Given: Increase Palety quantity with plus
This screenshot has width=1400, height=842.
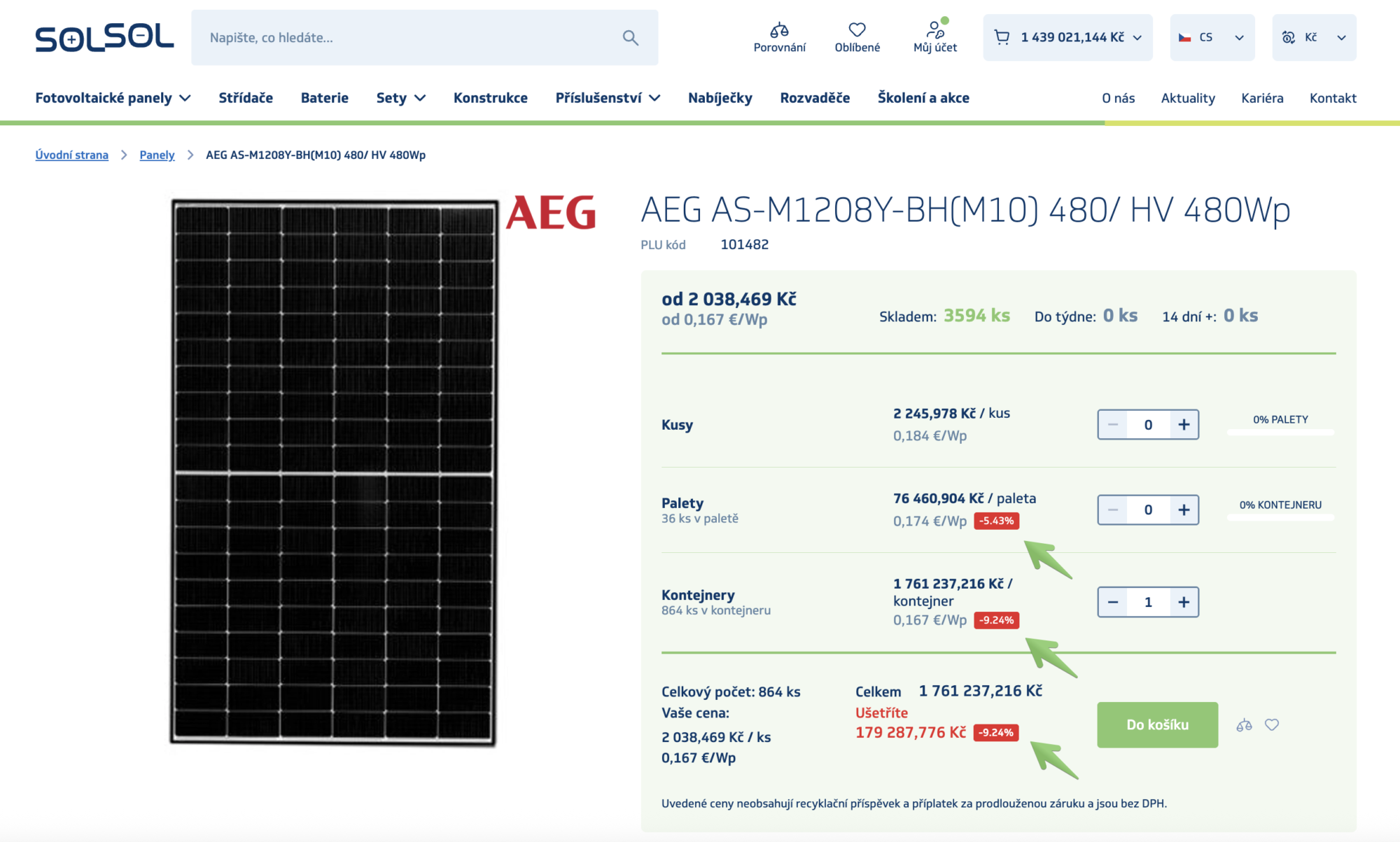Looking at the screenshot, I should [x=1184, y=510].
